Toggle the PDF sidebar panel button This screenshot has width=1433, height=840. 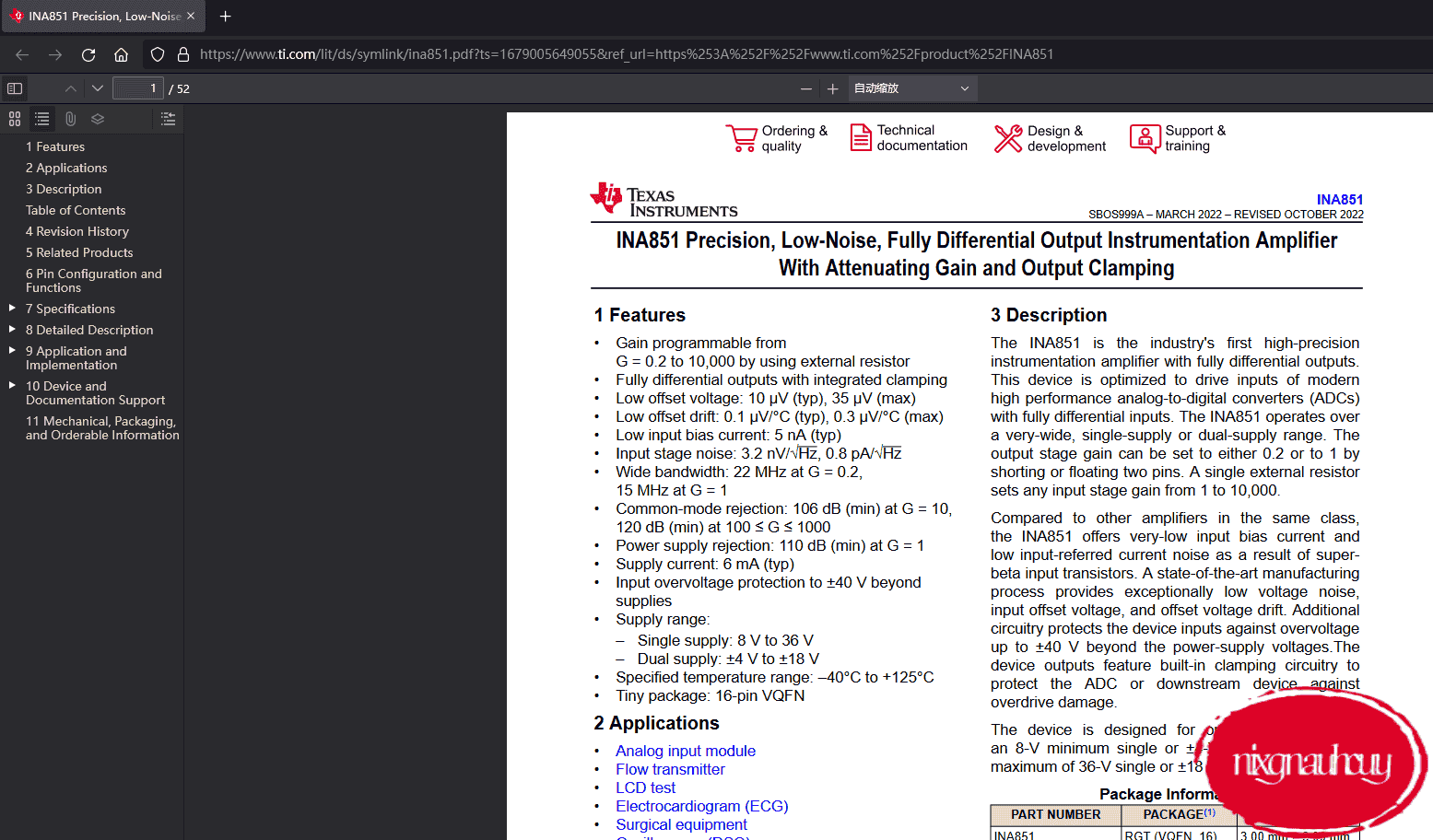click(x=15, y=88)
